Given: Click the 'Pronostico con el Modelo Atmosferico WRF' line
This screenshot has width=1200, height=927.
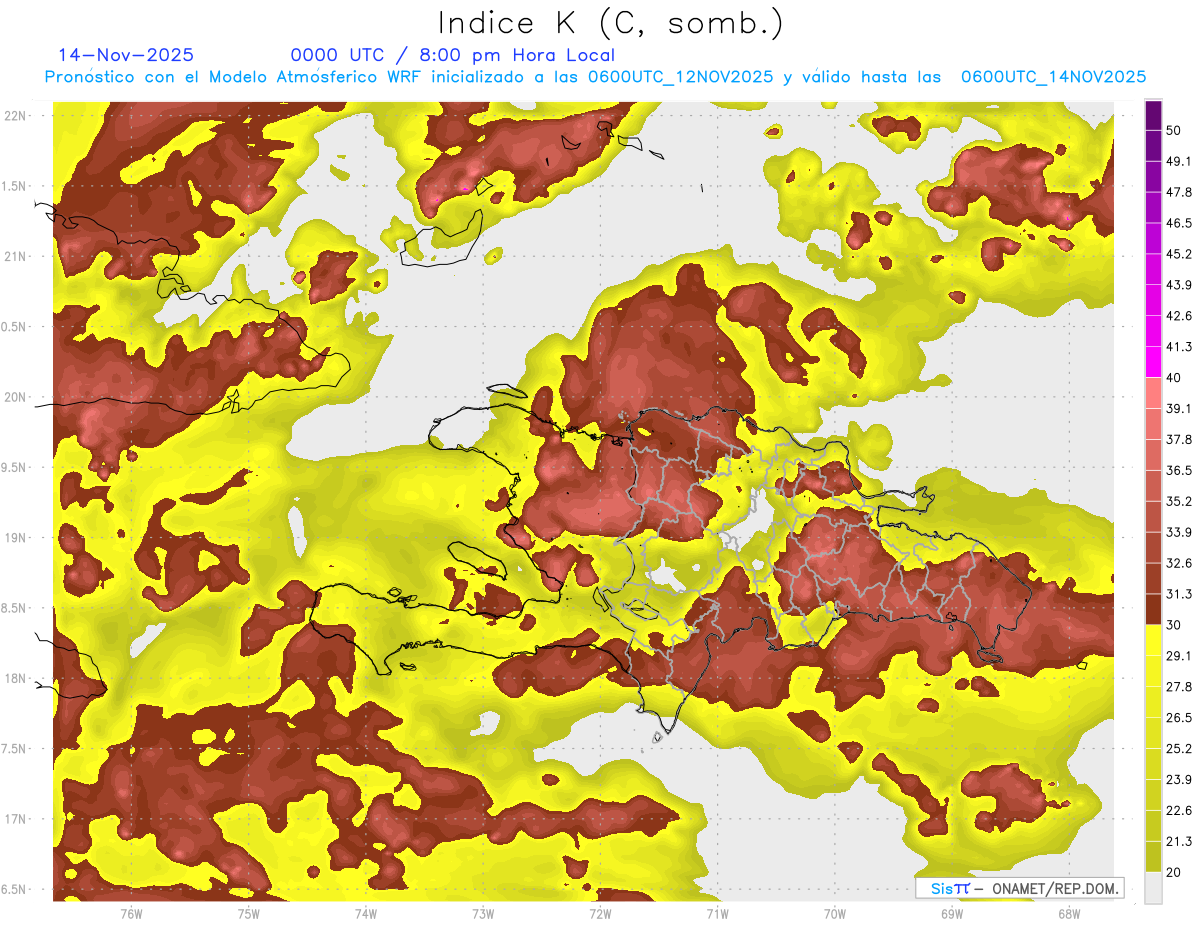Looking at the screenshot, I should (x=595, y=77).
